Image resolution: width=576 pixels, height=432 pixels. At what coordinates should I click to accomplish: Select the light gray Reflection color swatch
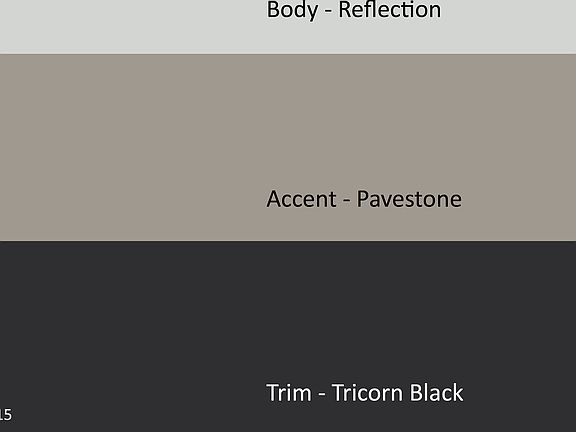pyautogui.click(x=288, y=27)
